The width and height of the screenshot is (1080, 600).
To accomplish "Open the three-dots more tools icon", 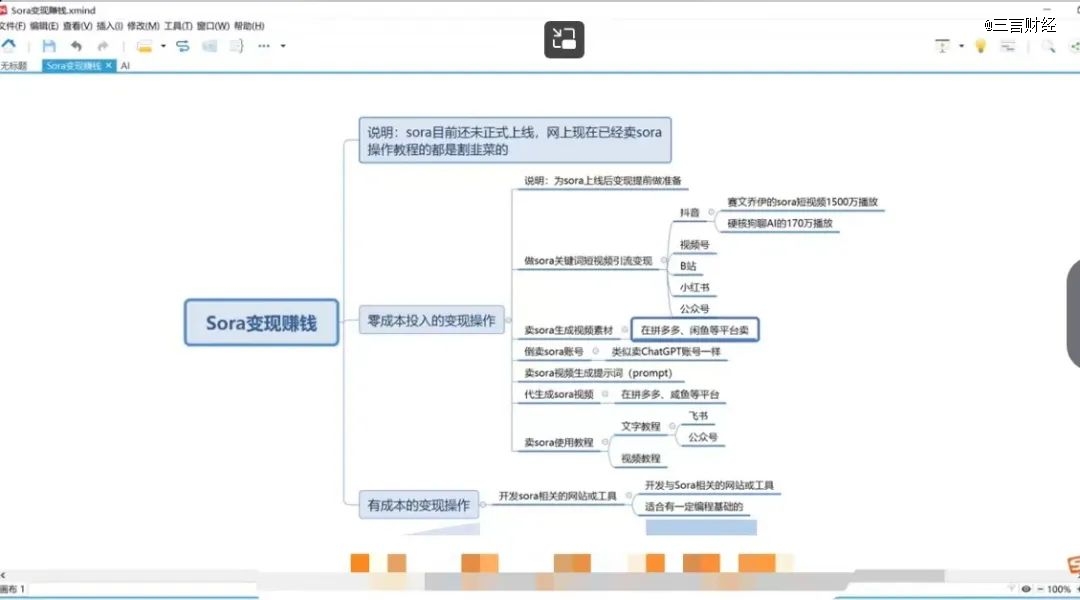I will (x=264, y=46).
